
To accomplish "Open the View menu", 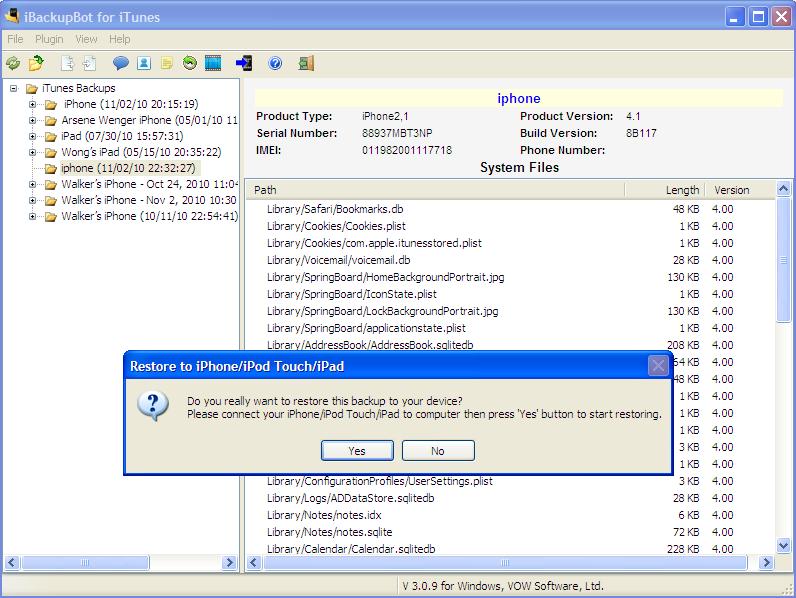I will pyautogui.click(x=86, y=39).
